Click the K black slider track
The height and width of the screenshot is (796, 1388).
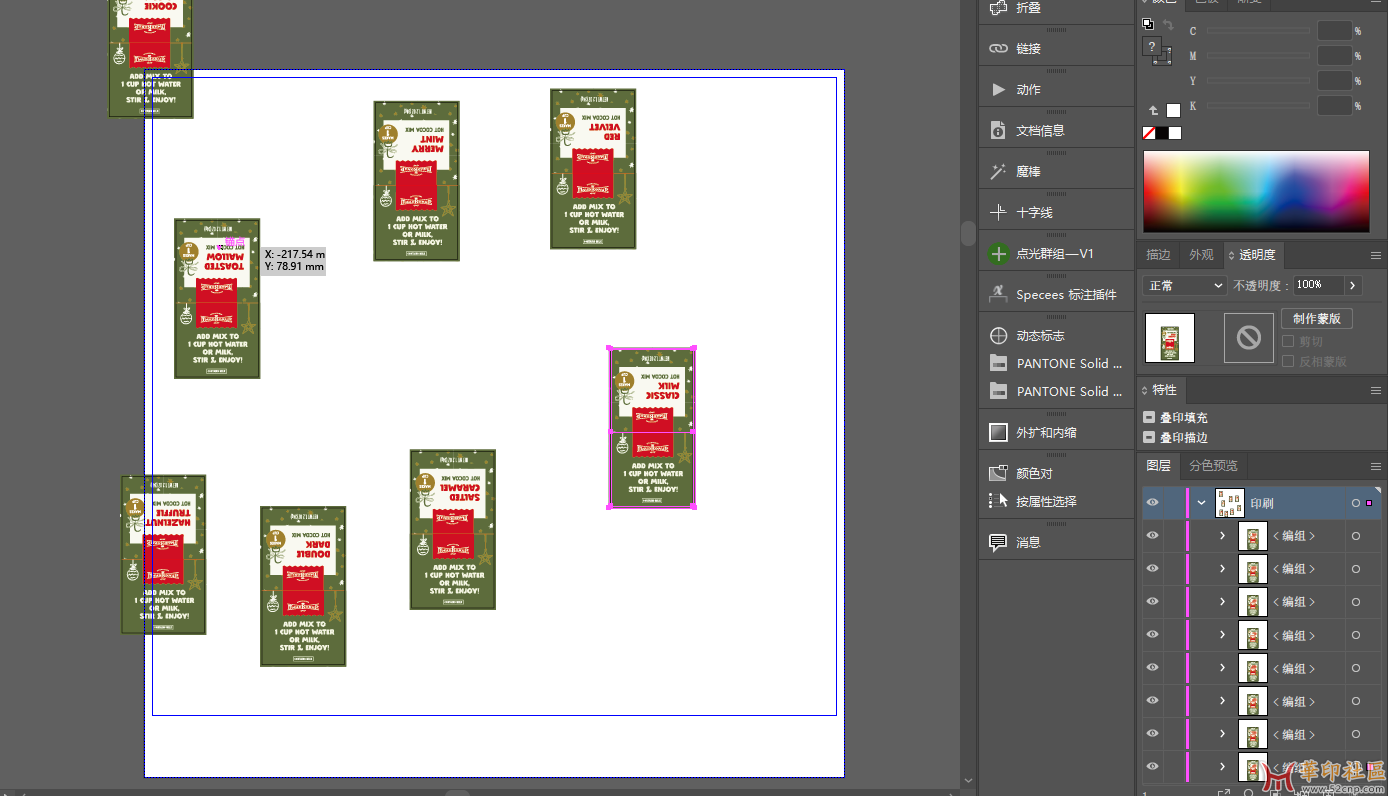pos(1258,106)
